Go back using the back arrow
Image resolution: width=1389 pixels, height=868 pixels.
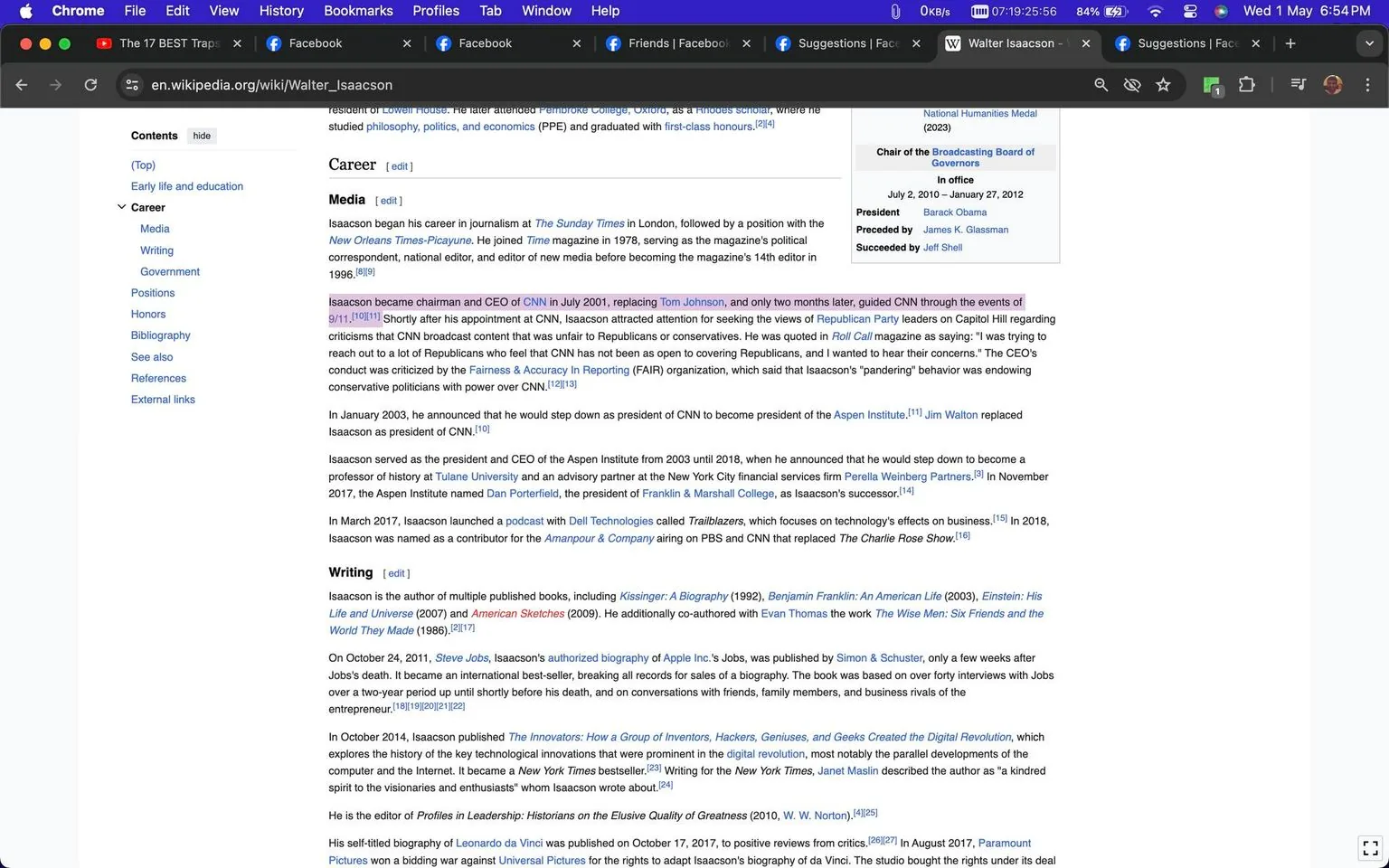pos(21,84)
